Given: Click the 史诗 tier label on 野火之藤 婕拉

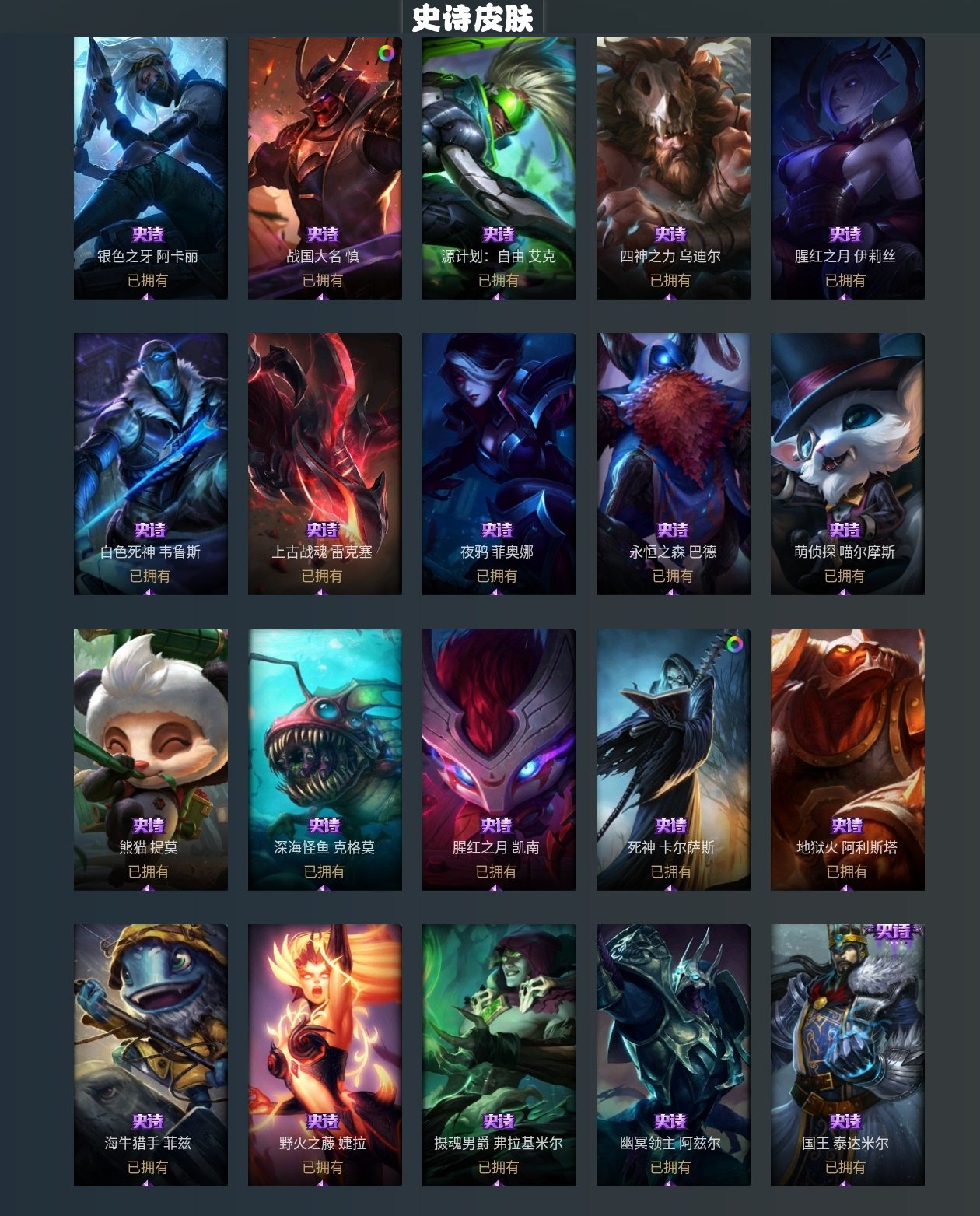Looking at the screenshot, I should tap(322, 1121).
